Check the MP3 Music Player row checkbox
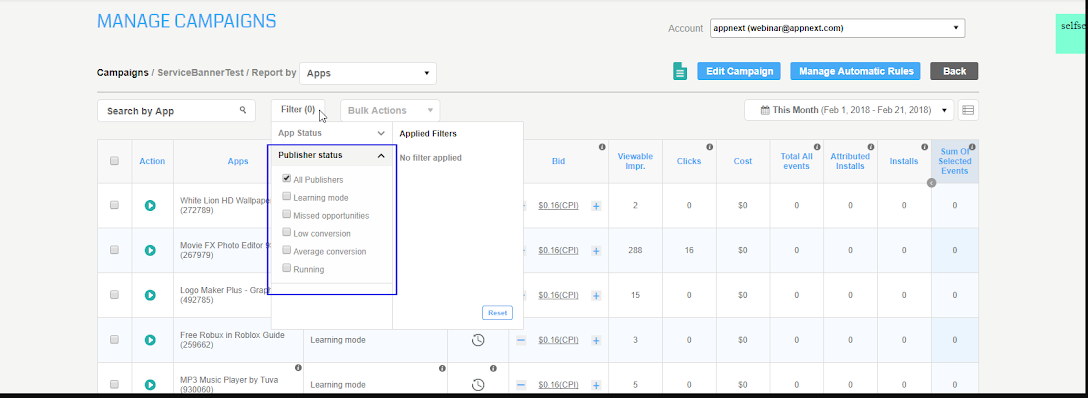Screen dimensions: 1088x398 pos(114,384)
